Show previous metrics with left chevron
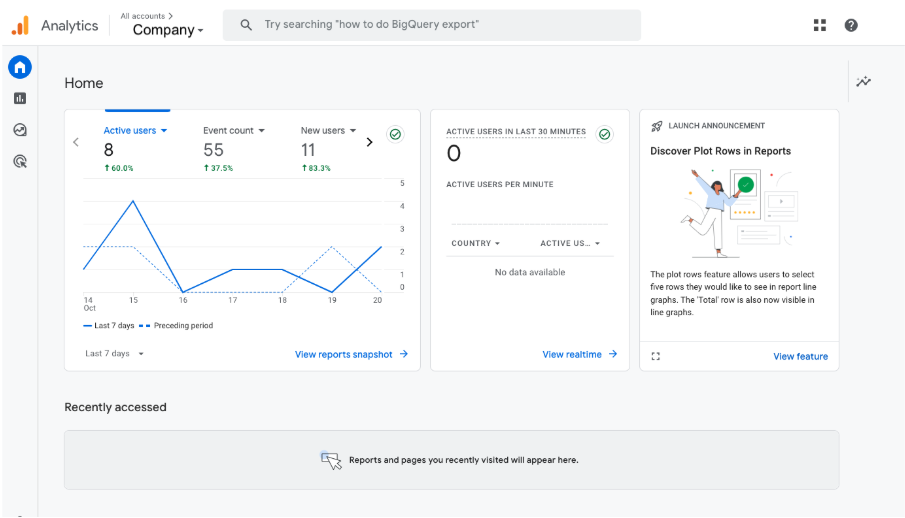Screen dimensions: 905x518 [x=76, y=142]
